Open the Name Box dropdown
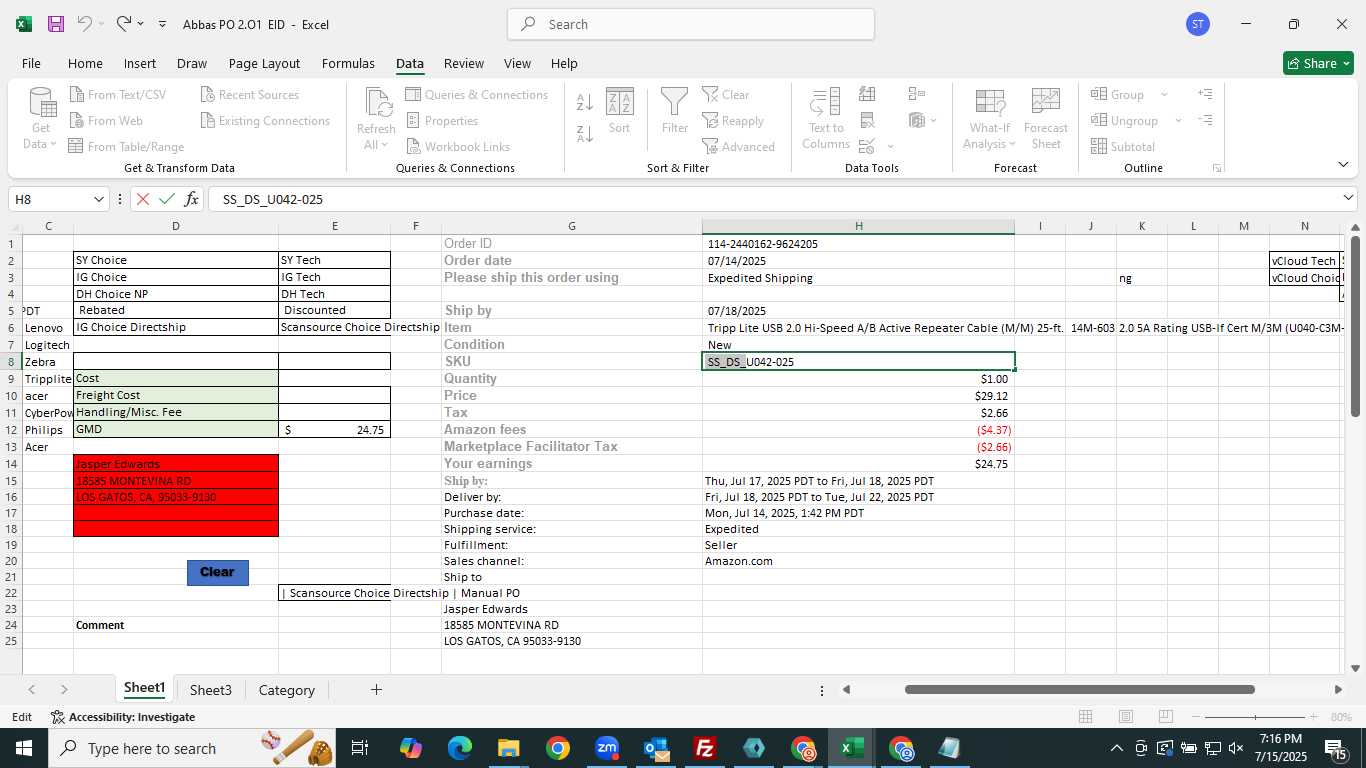 [x=98, y=199]
